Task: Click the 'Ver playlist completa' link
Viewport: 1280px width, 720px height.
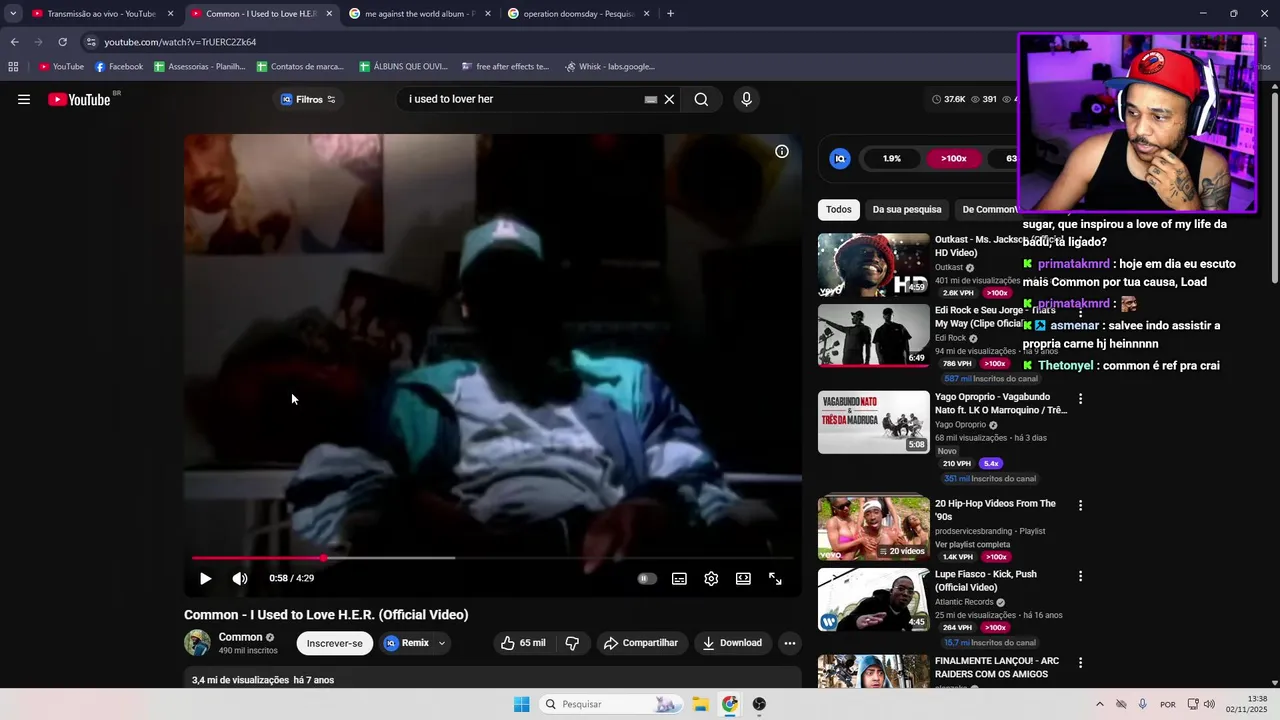Action: [x=973, y=544]
